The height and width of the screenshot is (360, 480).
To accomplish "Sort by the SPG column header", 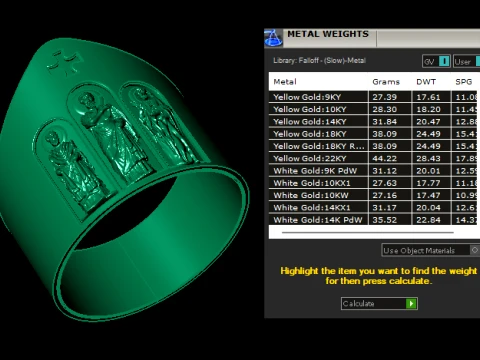I will click(x=464, y=82).
